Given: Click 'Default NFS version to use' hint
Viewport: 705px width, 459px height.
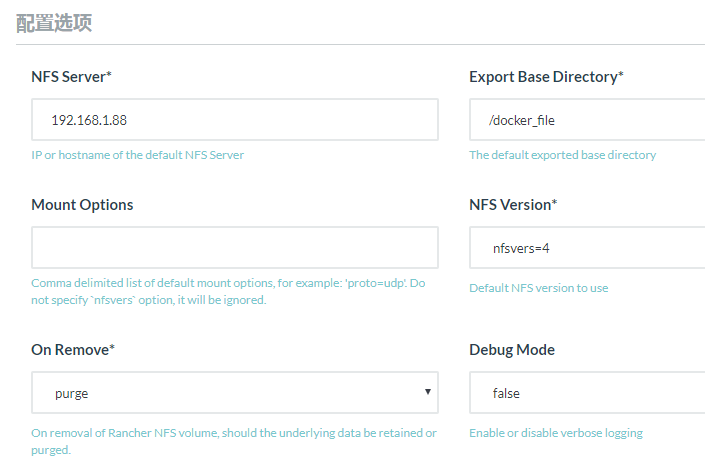Looking at the screenshot, I should pyautogui.click(x=538, y=288).
